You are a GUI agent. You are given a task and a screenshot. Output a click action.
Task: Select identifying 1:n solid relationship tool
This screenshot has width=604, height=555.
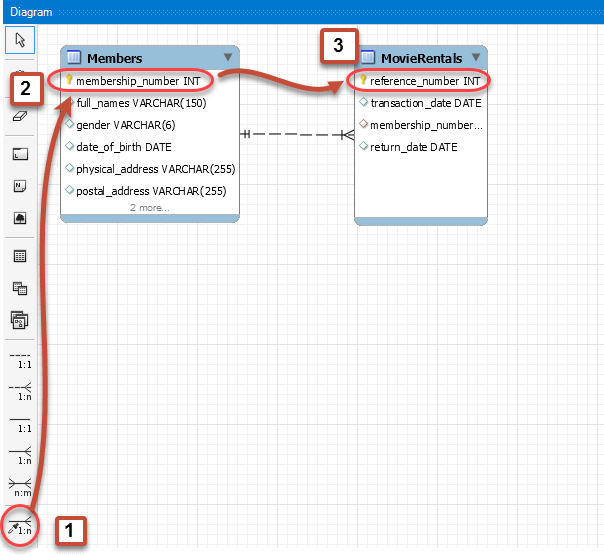click(x=20, y=454)
